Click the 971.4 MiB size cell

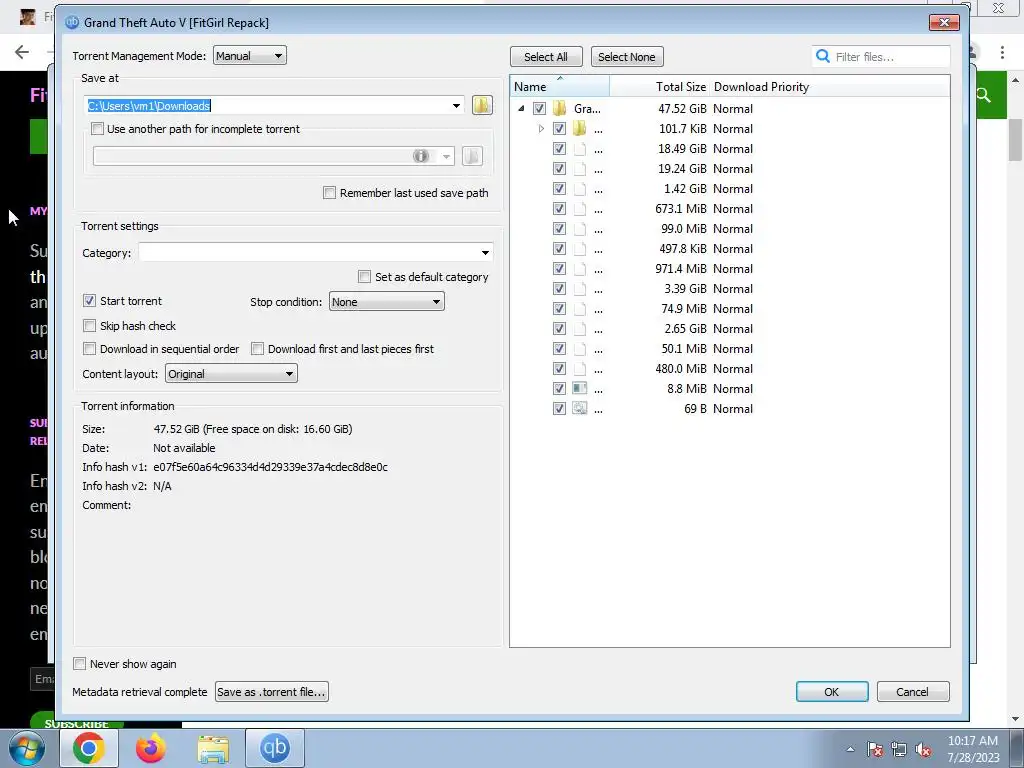[680, 268]
